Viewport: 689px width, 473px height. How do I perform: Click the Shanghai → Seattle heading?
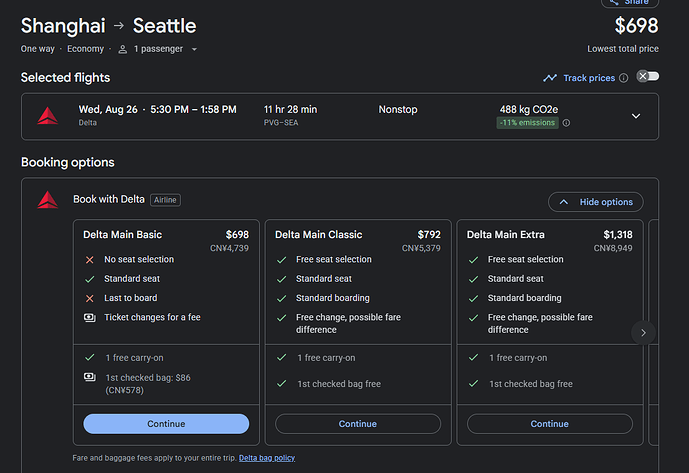pyautogui.click(x=109, y=25)
